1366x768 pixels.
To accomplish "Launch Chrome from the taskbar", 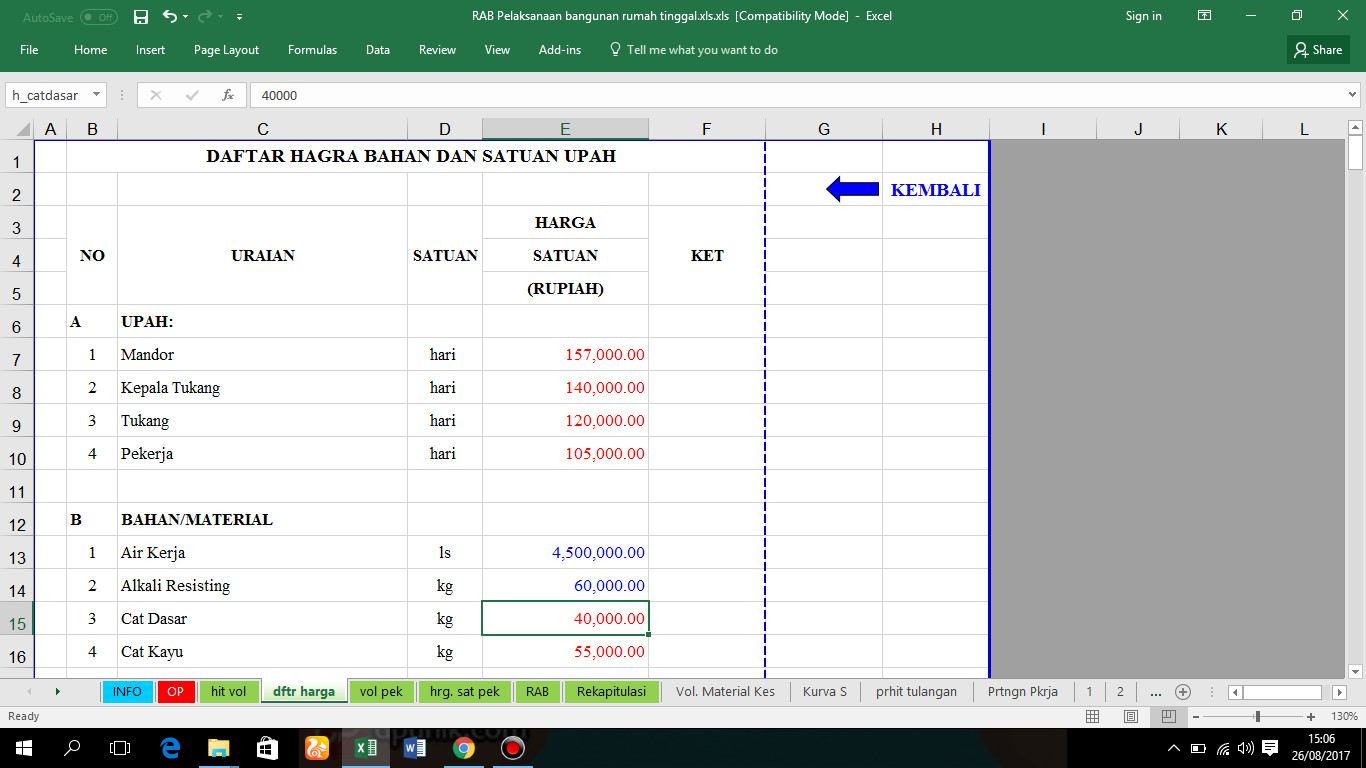I will (463, 747).
